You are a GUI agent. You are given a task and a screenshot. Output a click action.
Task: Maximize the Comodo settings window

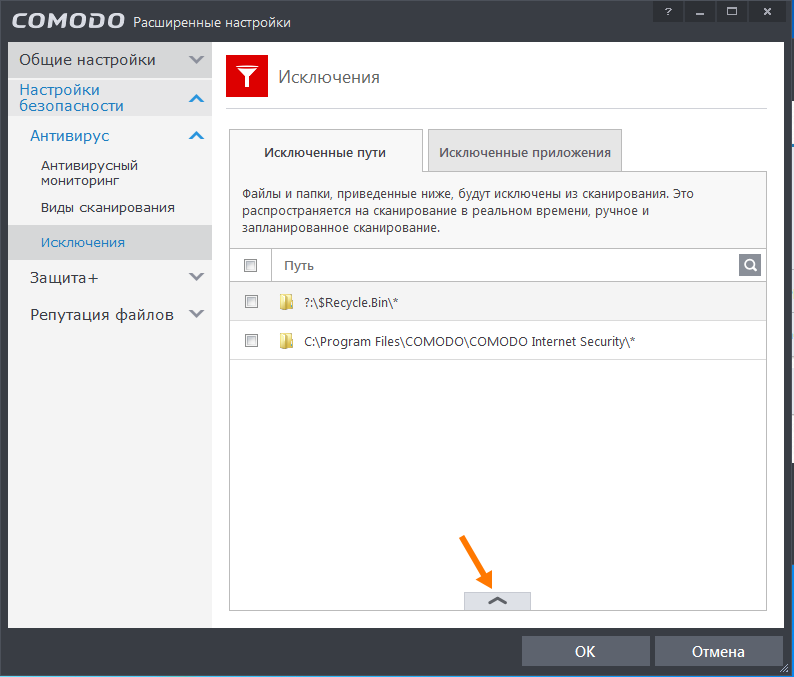pos(732,12)
